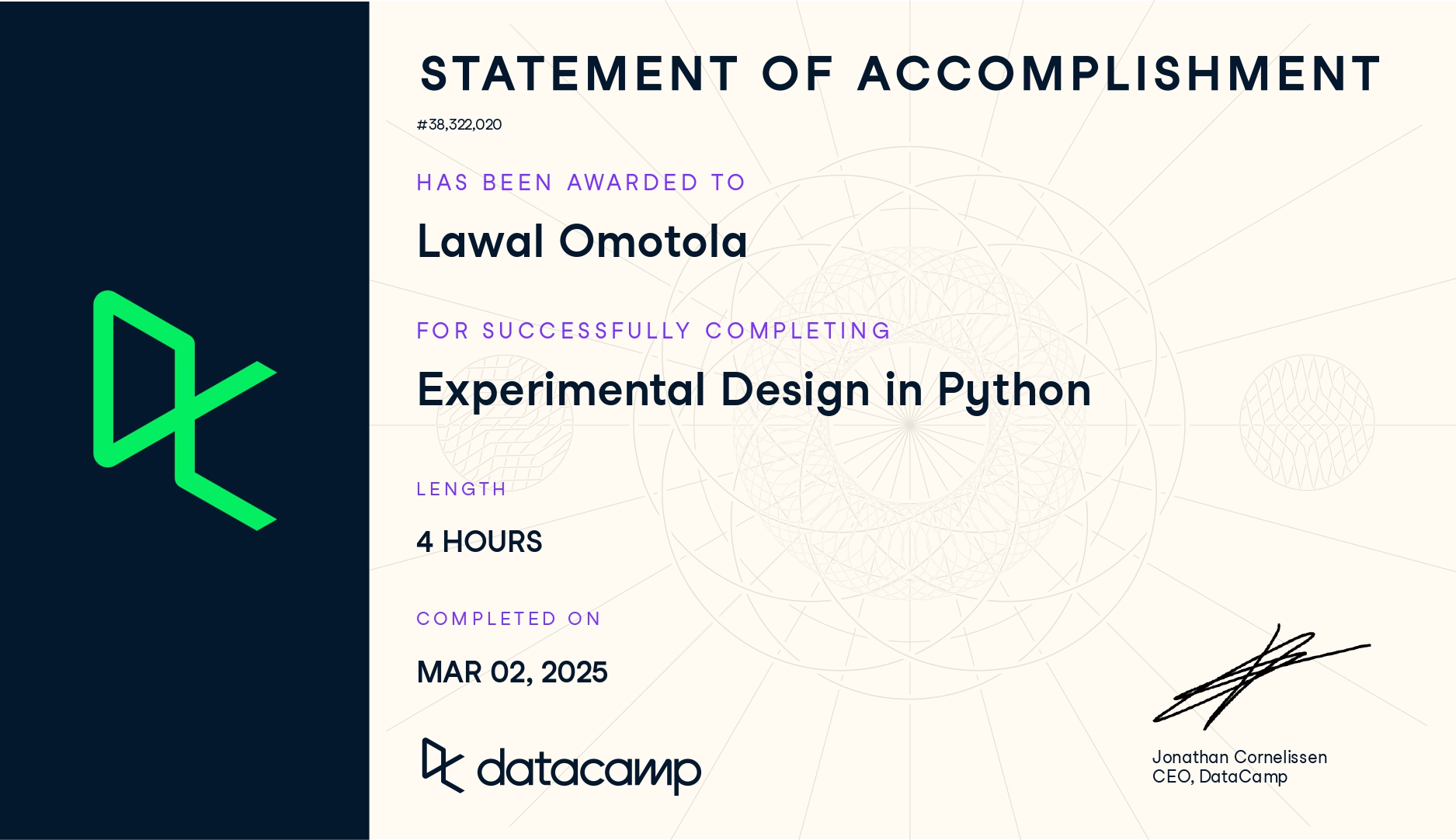Click the FOR SUCCESSFULLY COMPLETING label
The width and height of the screenshot is (1456, 840).
point(654,331)
